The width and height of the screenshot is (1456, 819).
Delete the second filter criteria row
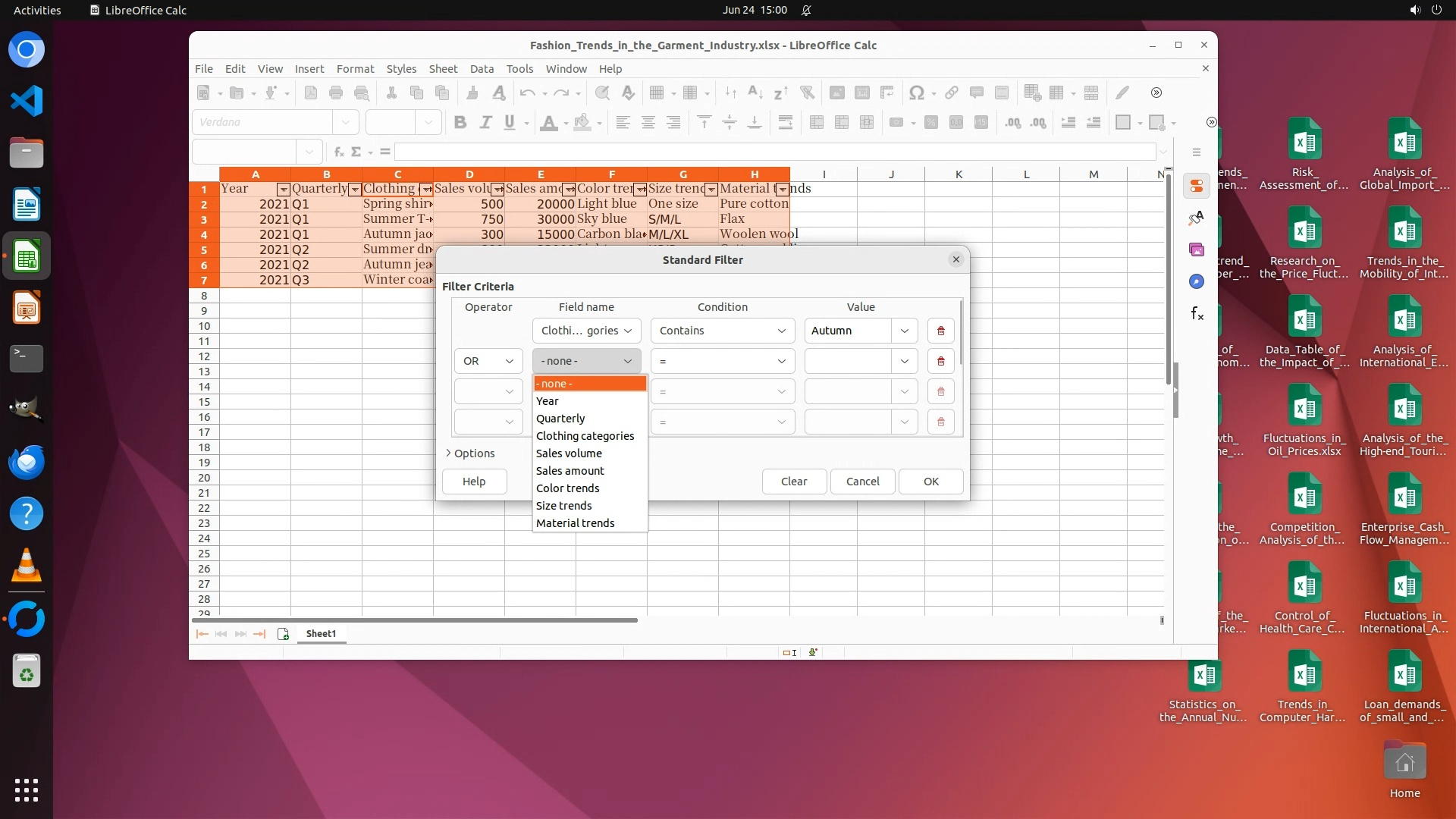pyautogui.click(x=940, y=361)
